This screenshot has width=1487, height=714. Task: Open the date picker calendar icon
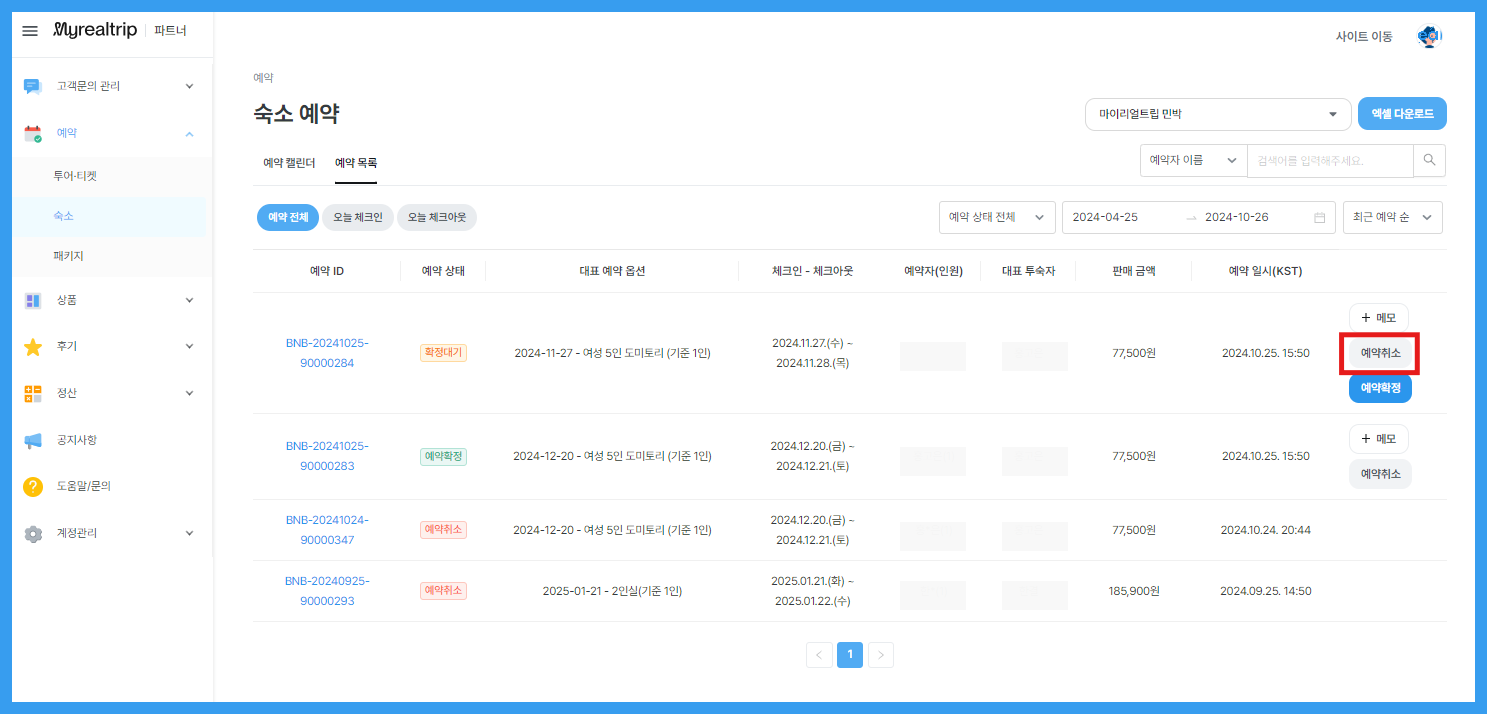point(1319,217)
